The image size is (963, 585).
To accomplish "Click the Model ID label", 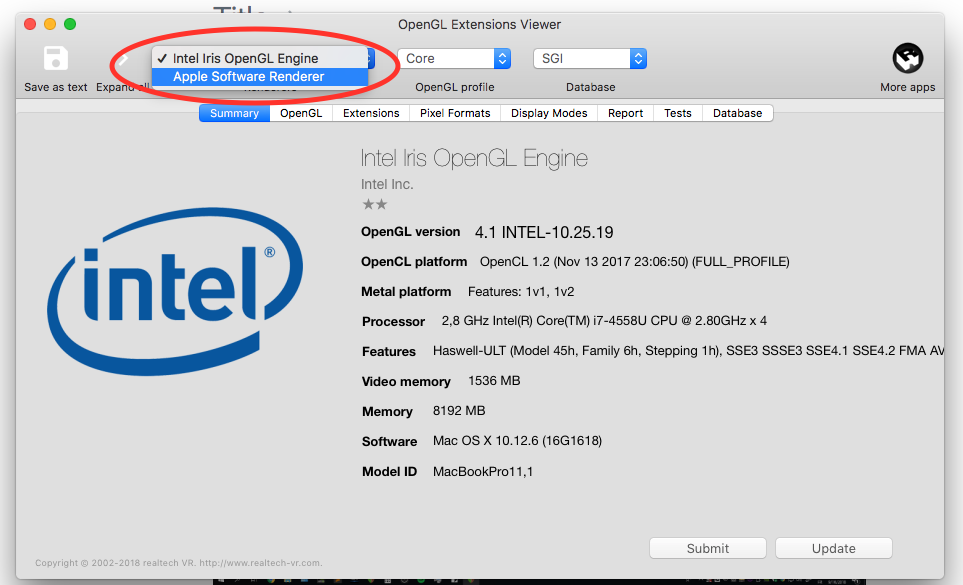I will coord(389,471).
